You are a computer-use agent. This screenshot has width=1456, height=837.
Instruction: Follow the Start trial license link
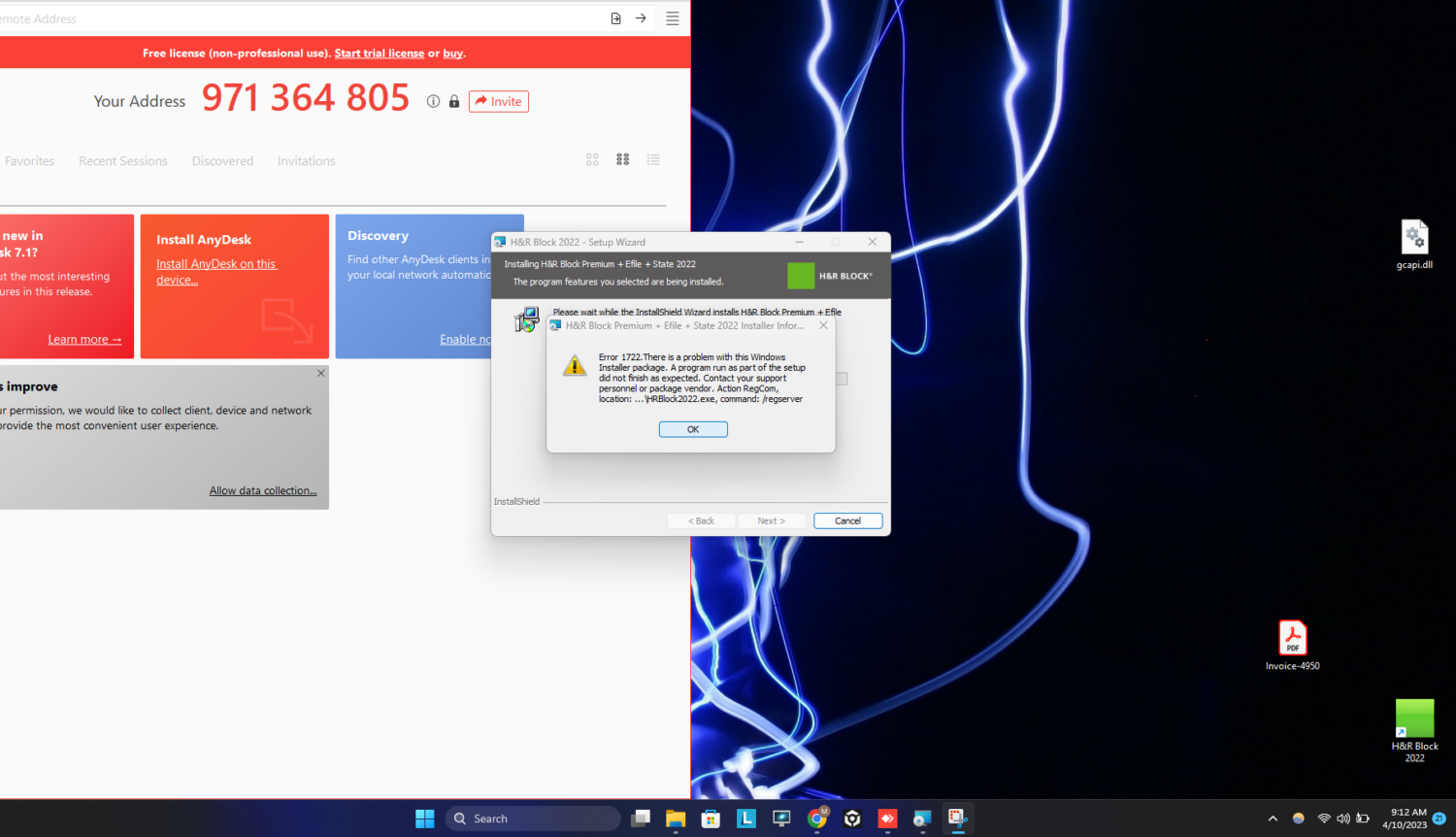379,53
